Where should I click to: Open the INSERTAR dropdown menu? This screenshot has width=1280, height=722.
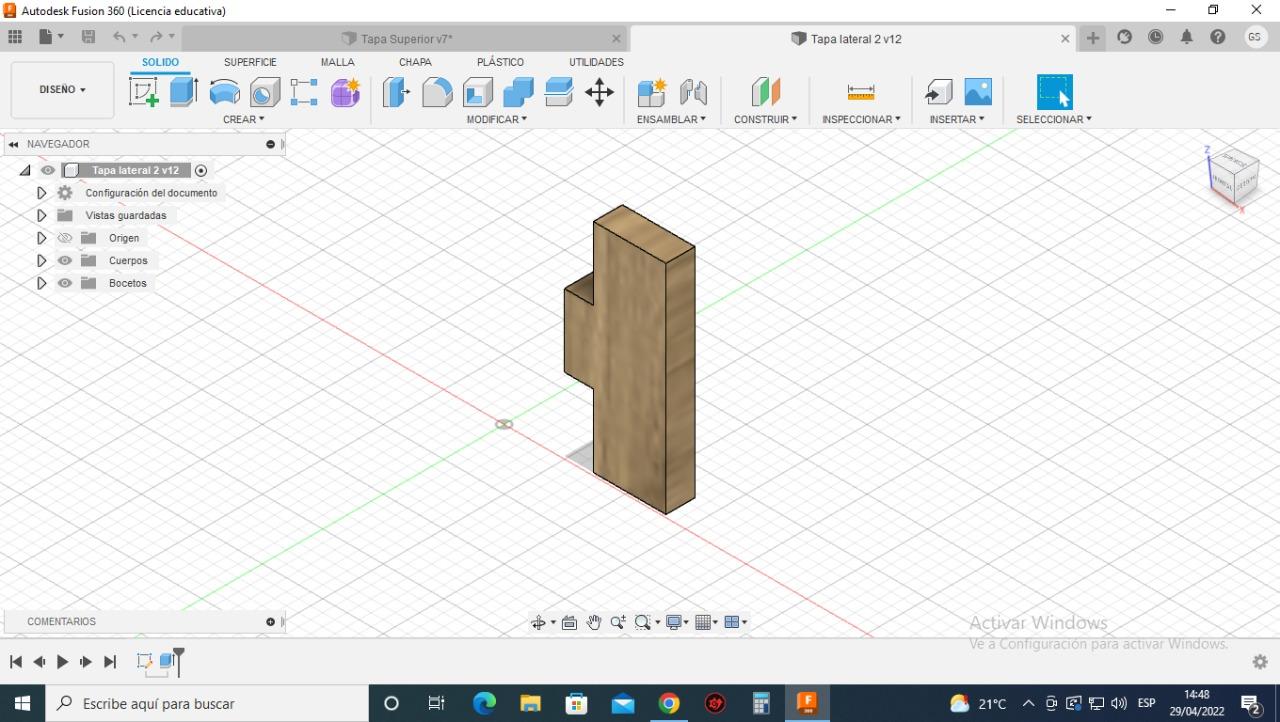[957, 119]
